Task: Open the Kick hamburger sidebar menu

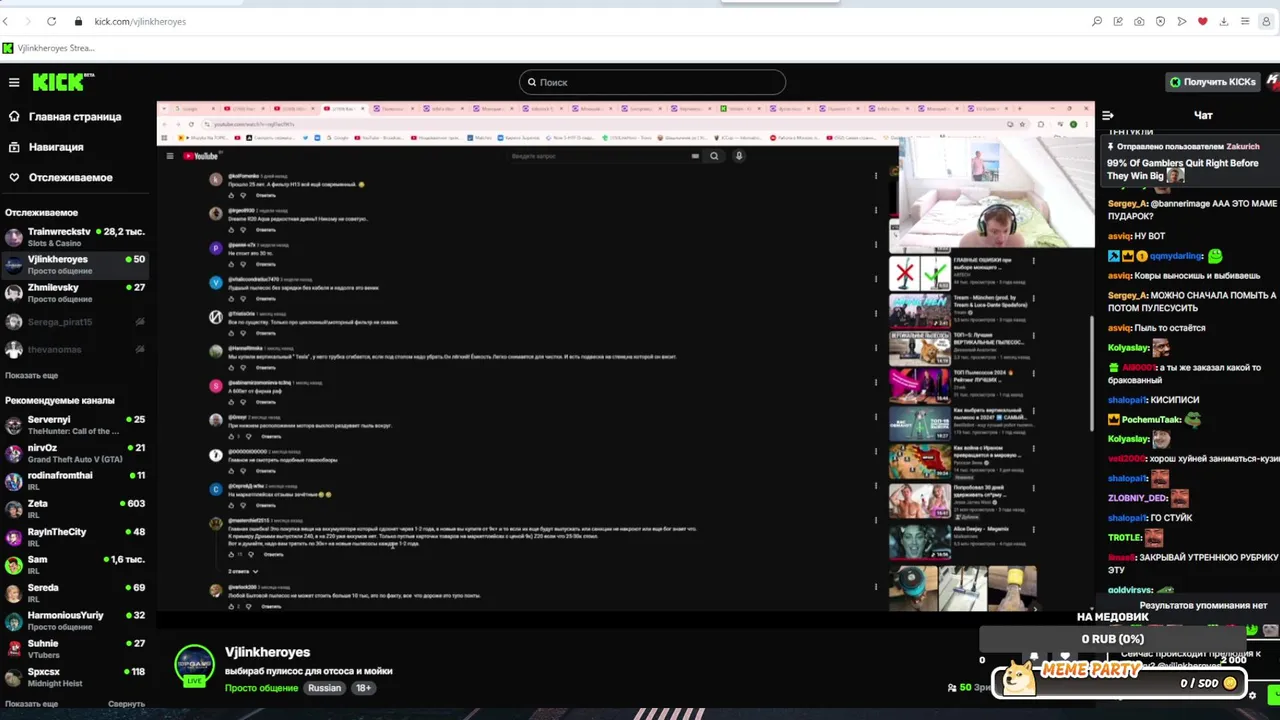Action: click(x=14, y=82)
